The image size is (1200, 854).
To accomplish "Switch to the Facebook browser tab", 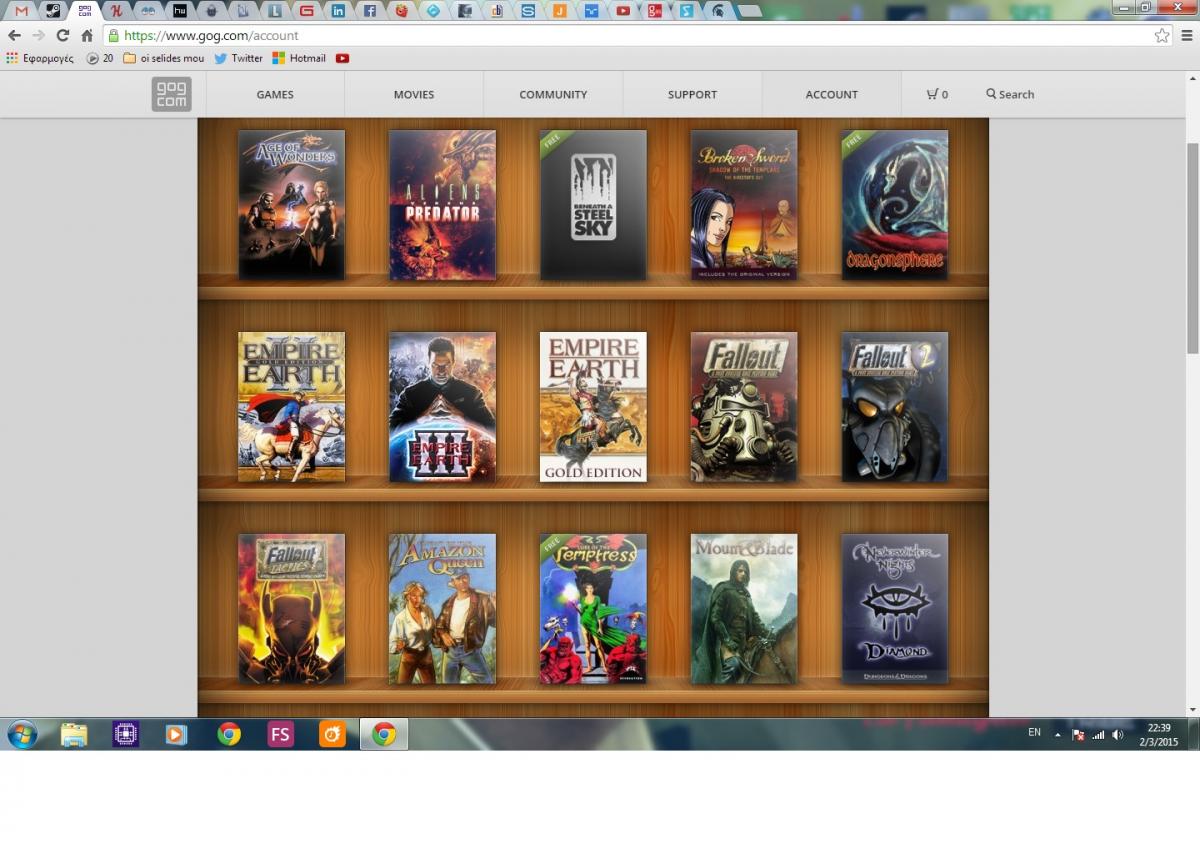I will [370, 11].
